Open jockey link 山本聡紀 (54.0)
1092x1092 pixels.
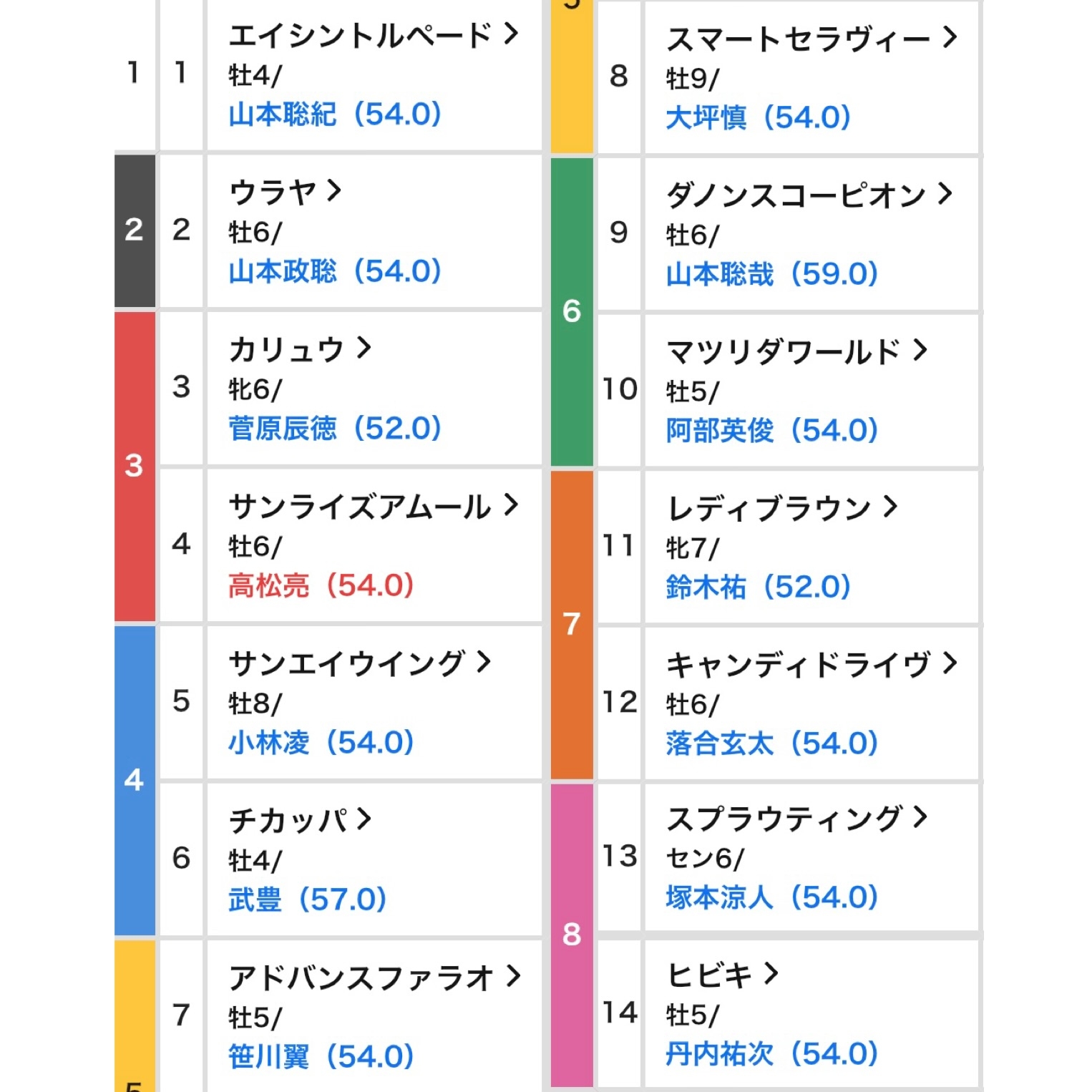coord(335,114)
